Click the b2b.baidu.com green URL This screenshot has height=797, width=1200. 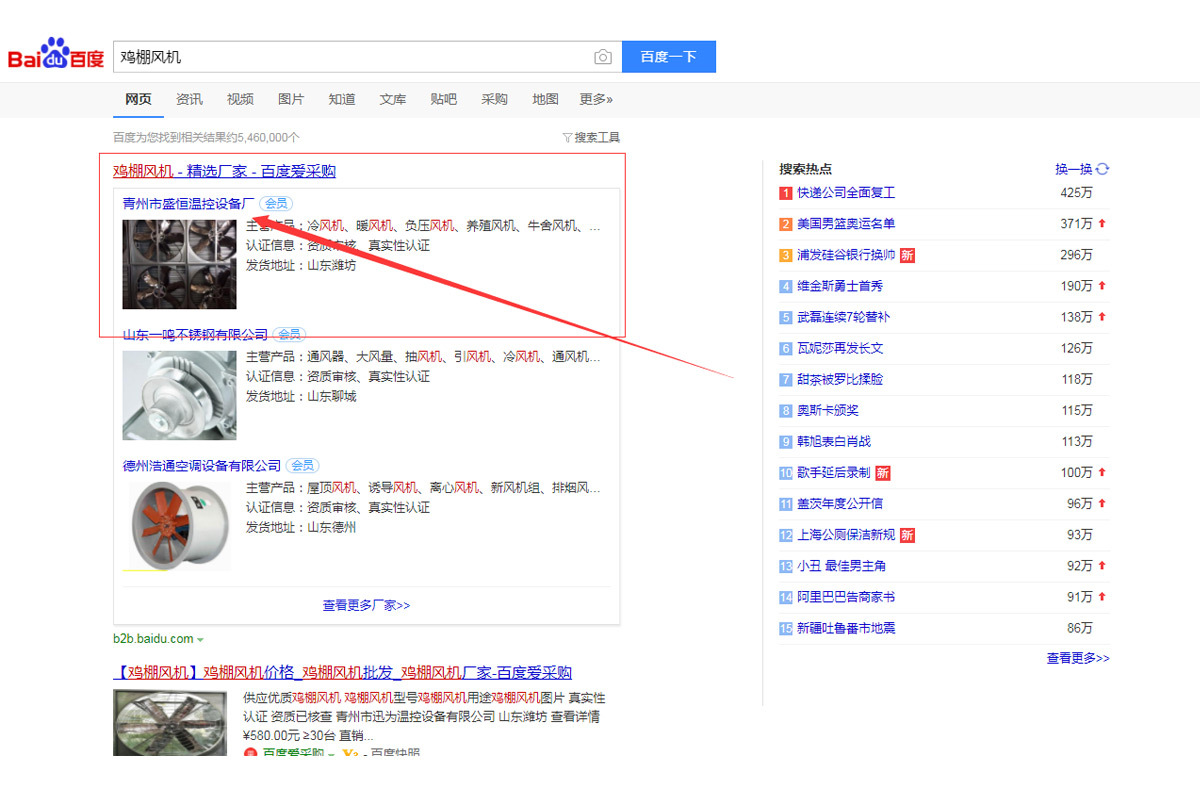pos(153,639)
